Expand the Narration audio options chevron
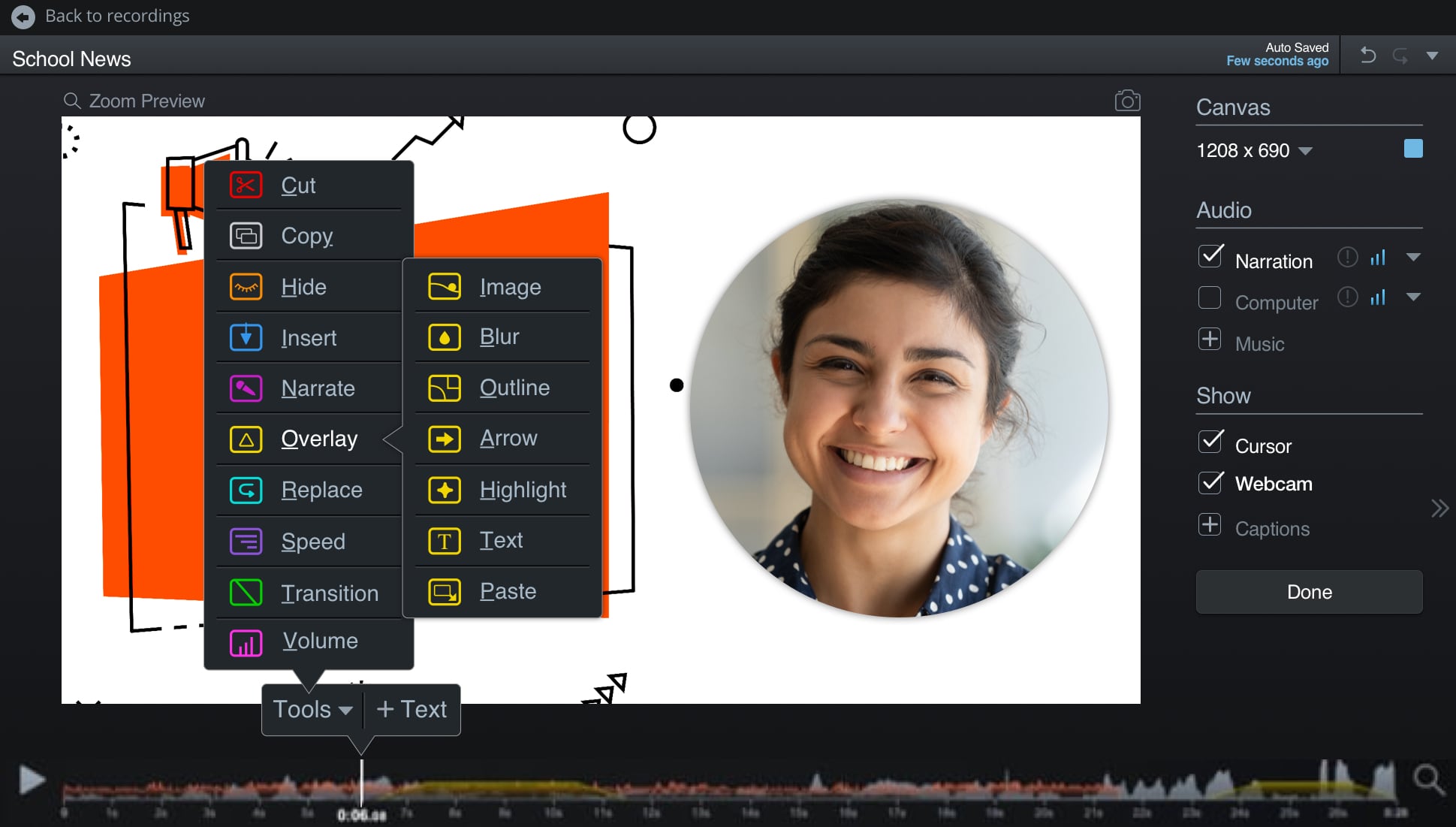Screen dimensions: 1456x827 point(1414,256)
